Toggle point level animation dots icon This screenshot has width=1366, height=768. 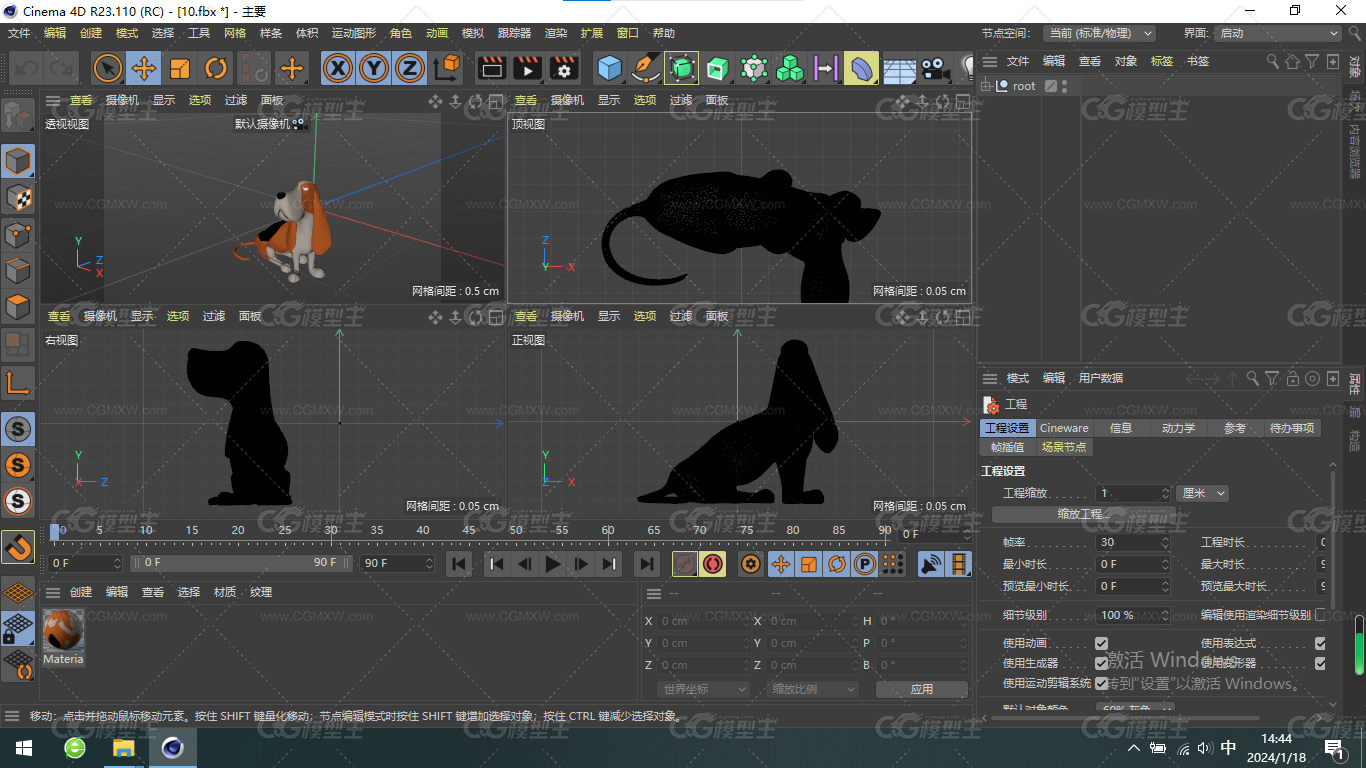(893, 564)
